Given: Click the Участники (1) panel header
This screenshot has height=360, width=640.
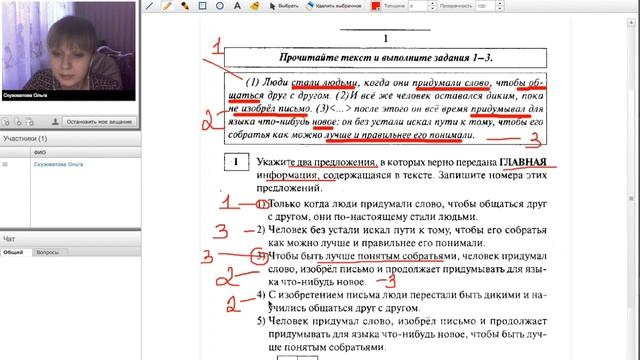Looking at the screenshot, I should pyautogui.click(x=70, y=139).
